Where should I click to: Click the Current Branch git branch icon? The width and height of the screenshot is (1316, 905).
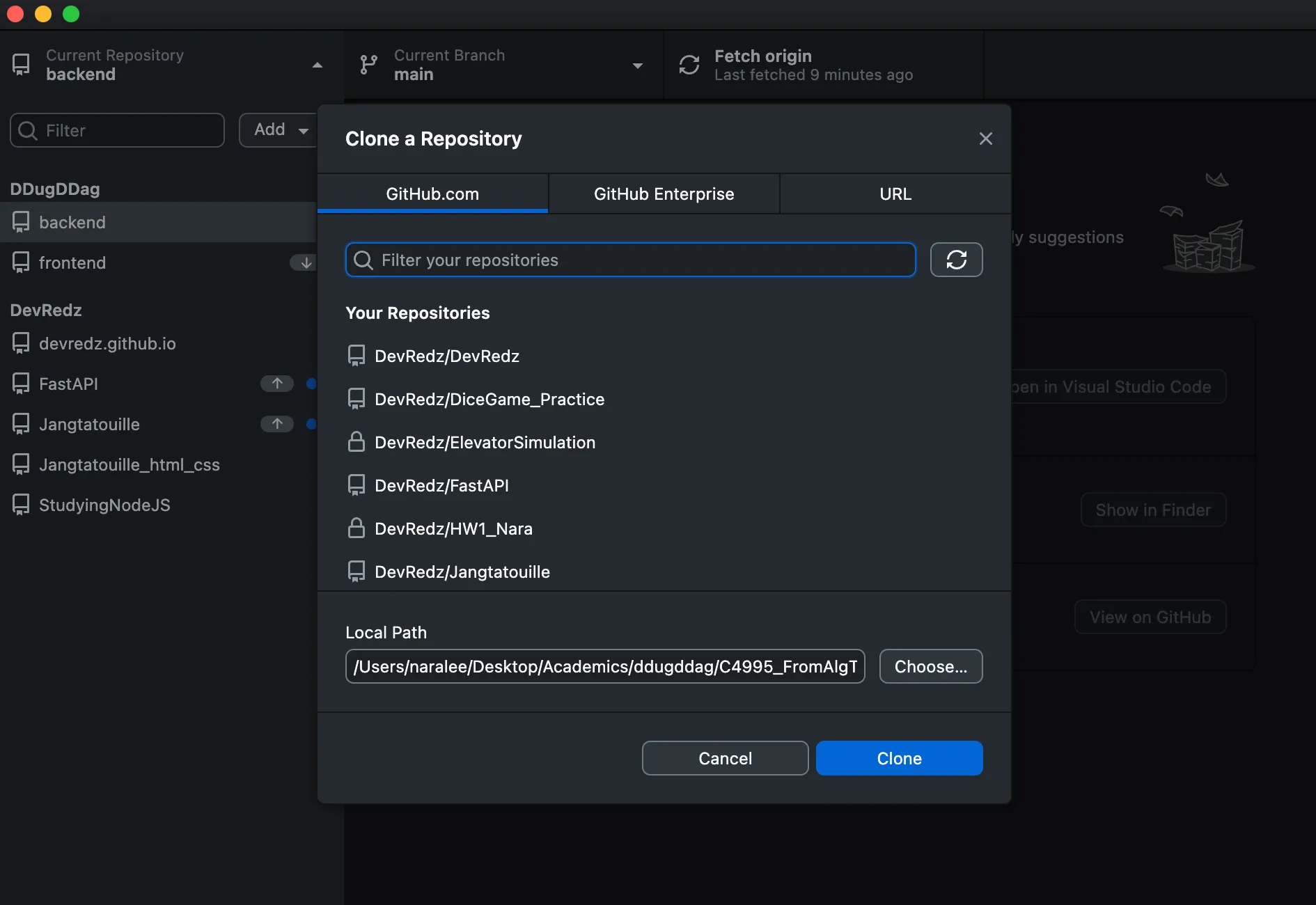click(x=368, y=65)
